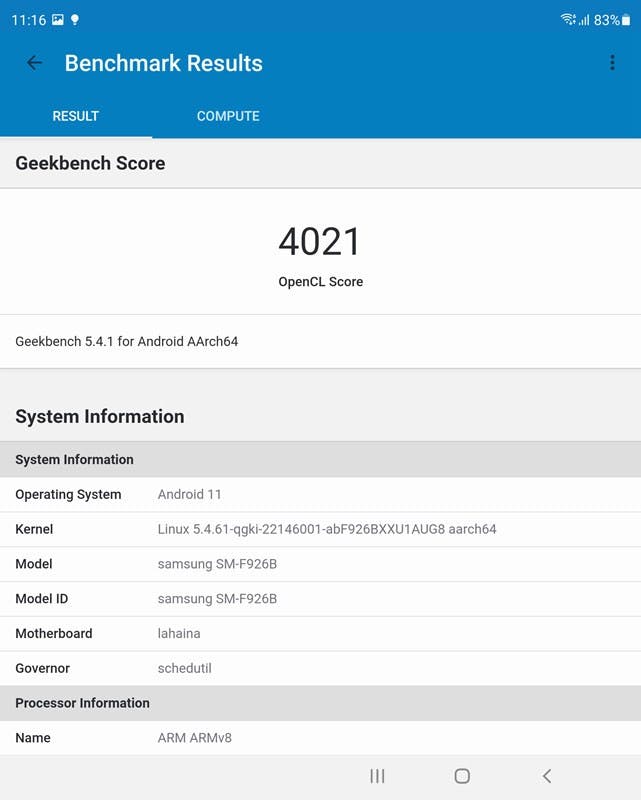Tap the Wi-Fi status icon
This screenshot has width=641, height=800.
(568, 20)
